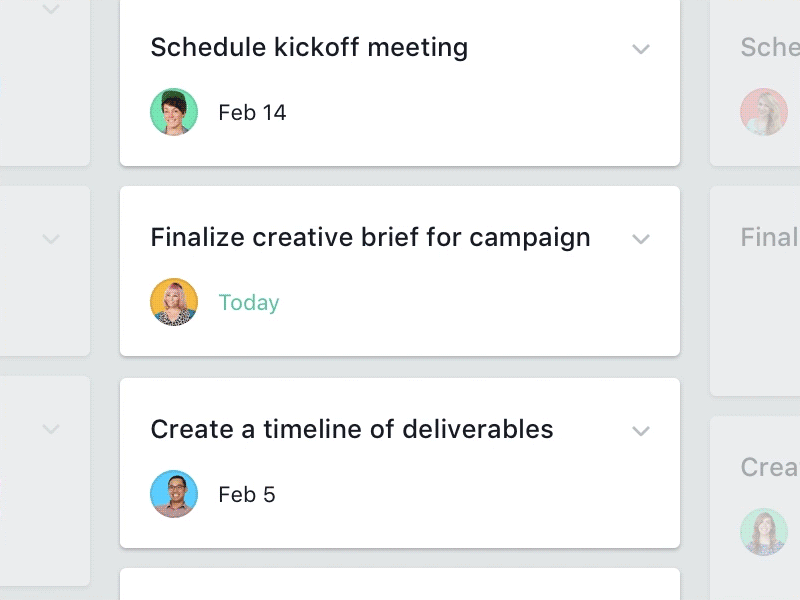The width and height of the screenshot is (800, 600).
Task: Select the partial card starting with Sche in right column
Action: pos(768,47)
